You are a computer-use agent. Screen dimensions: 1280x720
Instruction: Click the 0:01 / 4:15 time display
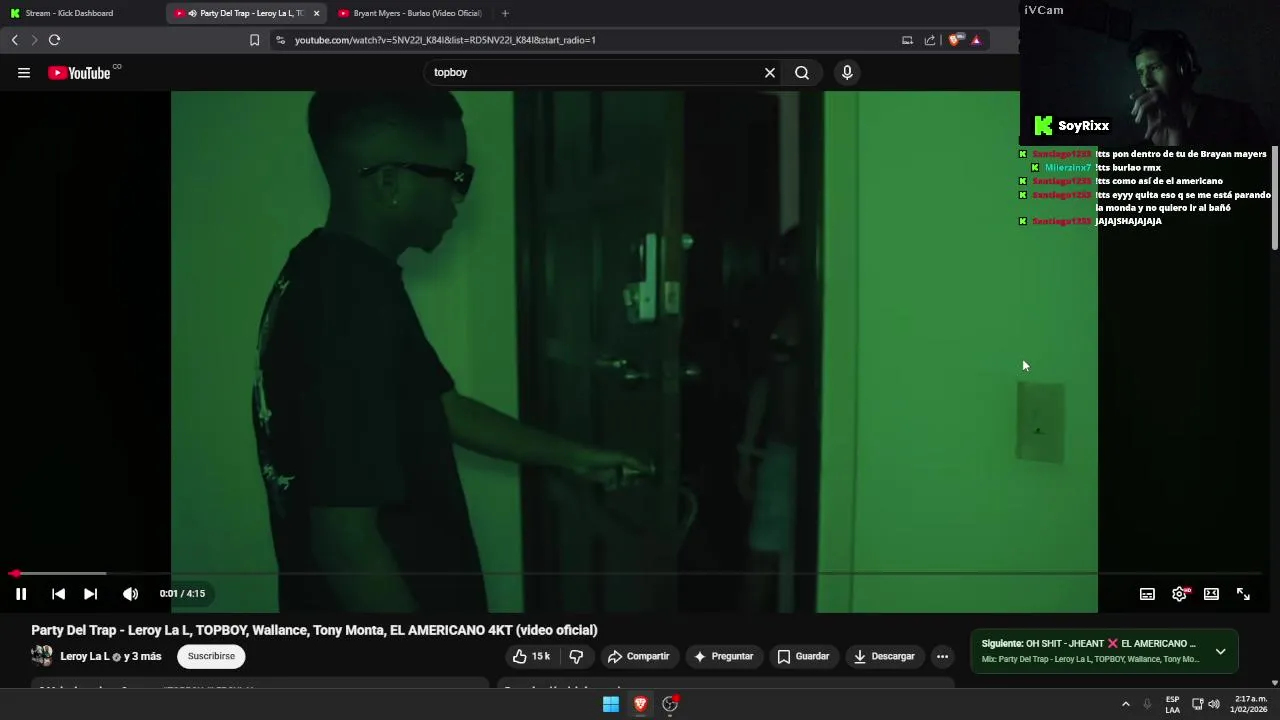coord(182,594)
